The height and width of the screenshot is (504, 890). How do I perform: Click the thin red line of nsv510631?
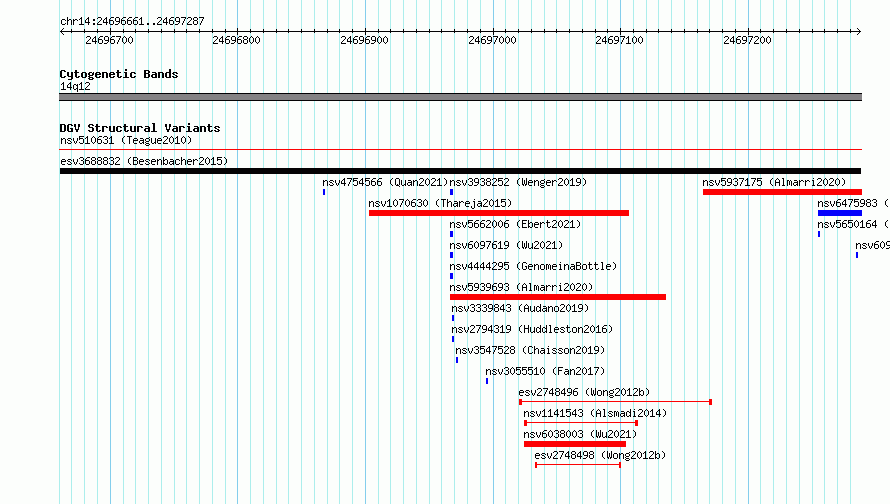[x=460, y=150]
